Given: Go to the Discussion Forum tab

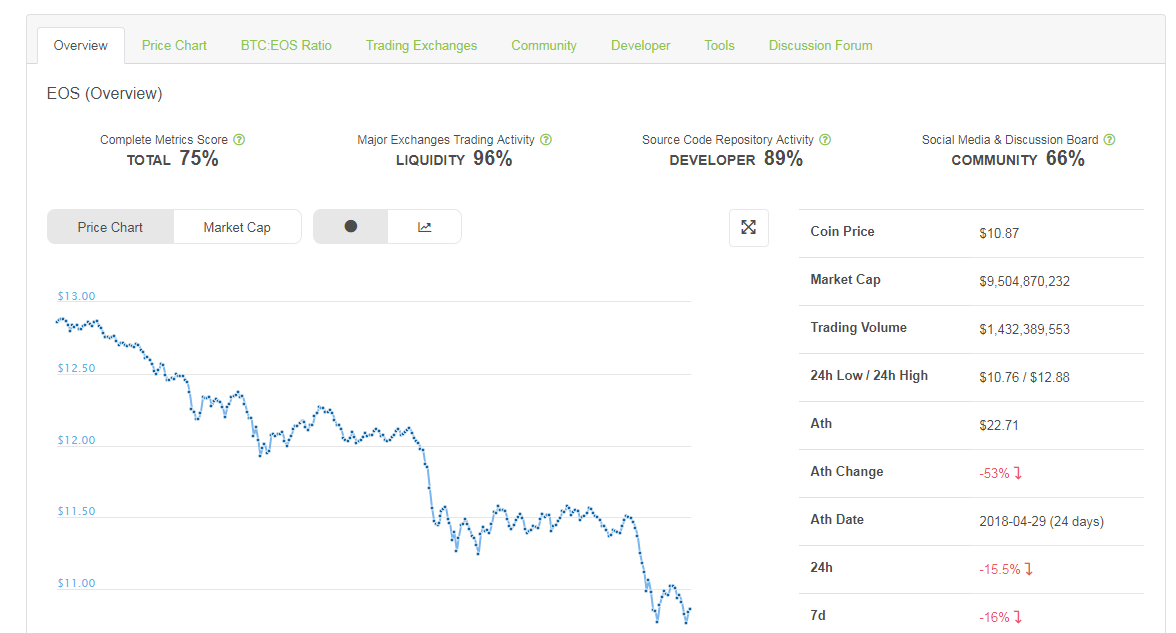Looking at the screenshot, I should click(820, 45).
